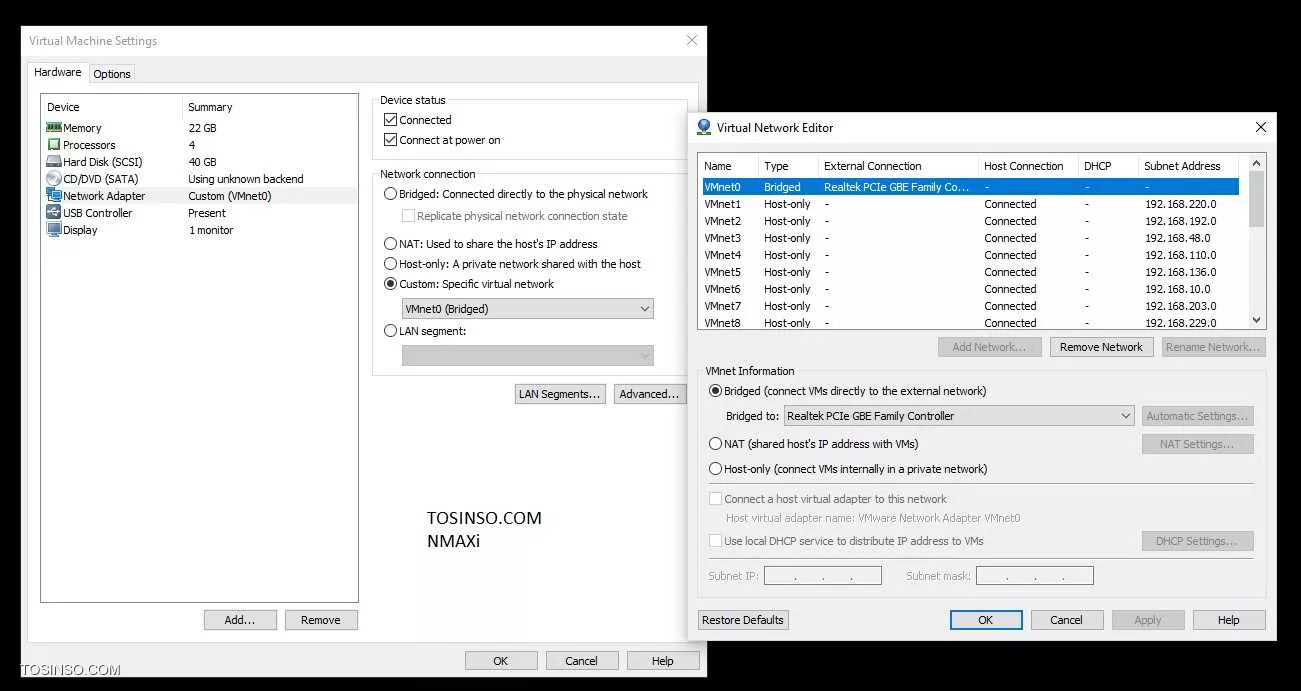The image size is (1301, 691).
Task: Click the Virtual Network Editor globe icon
Action: coord(704,127)
